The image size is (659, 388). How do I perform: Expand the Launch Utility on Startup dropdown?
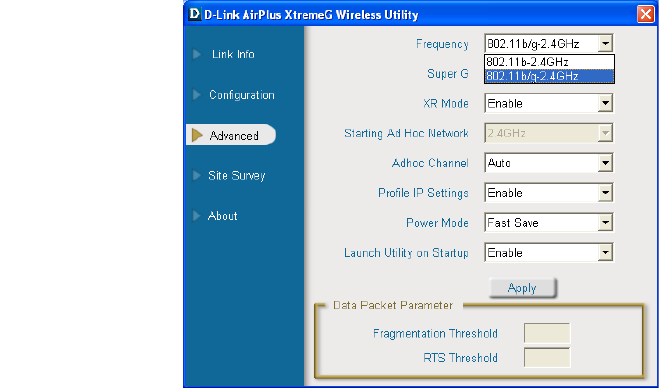[x=605, y=252]
